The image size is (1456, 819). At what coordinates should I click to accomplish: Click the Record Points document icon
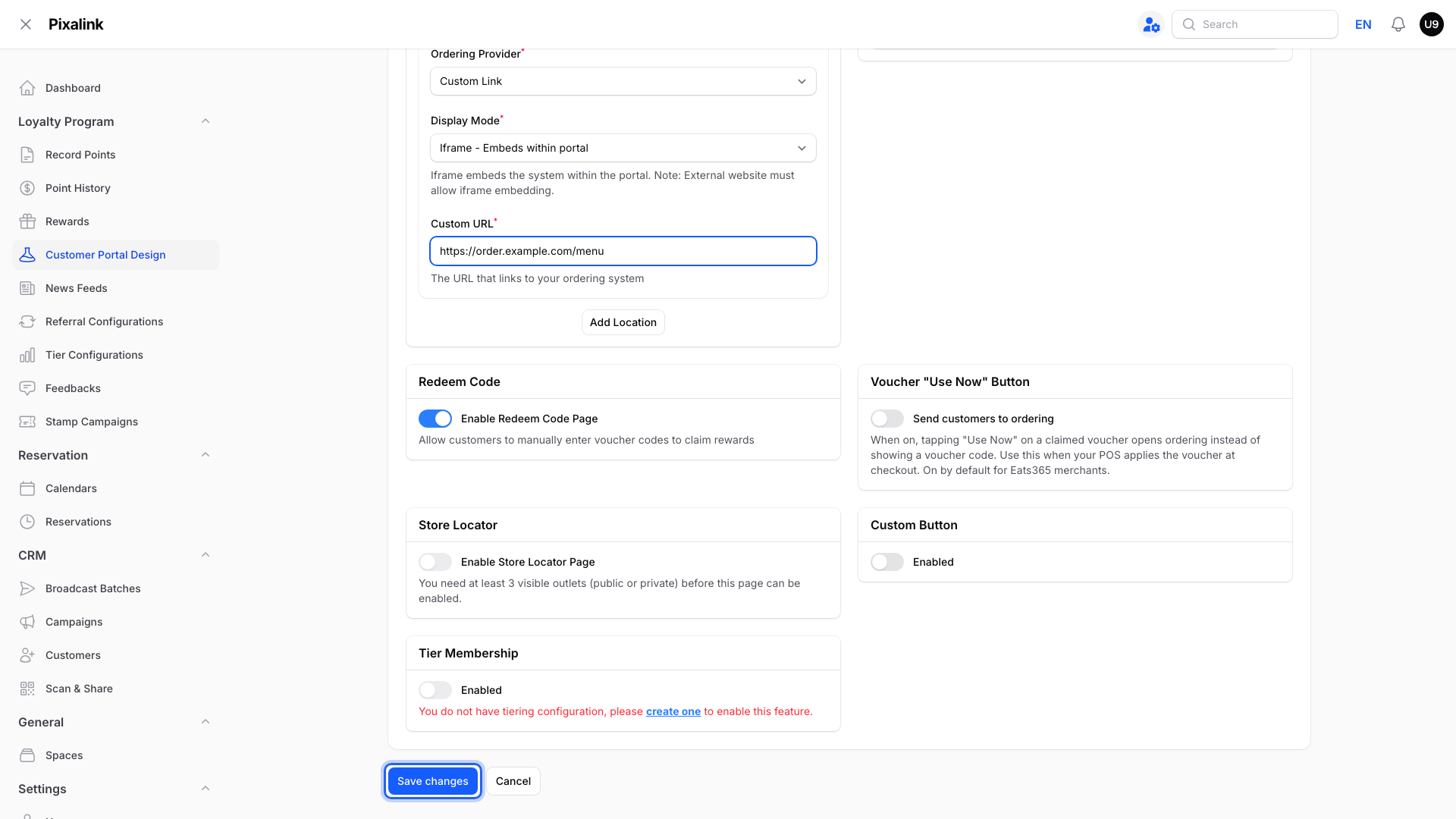pos(27,155)
